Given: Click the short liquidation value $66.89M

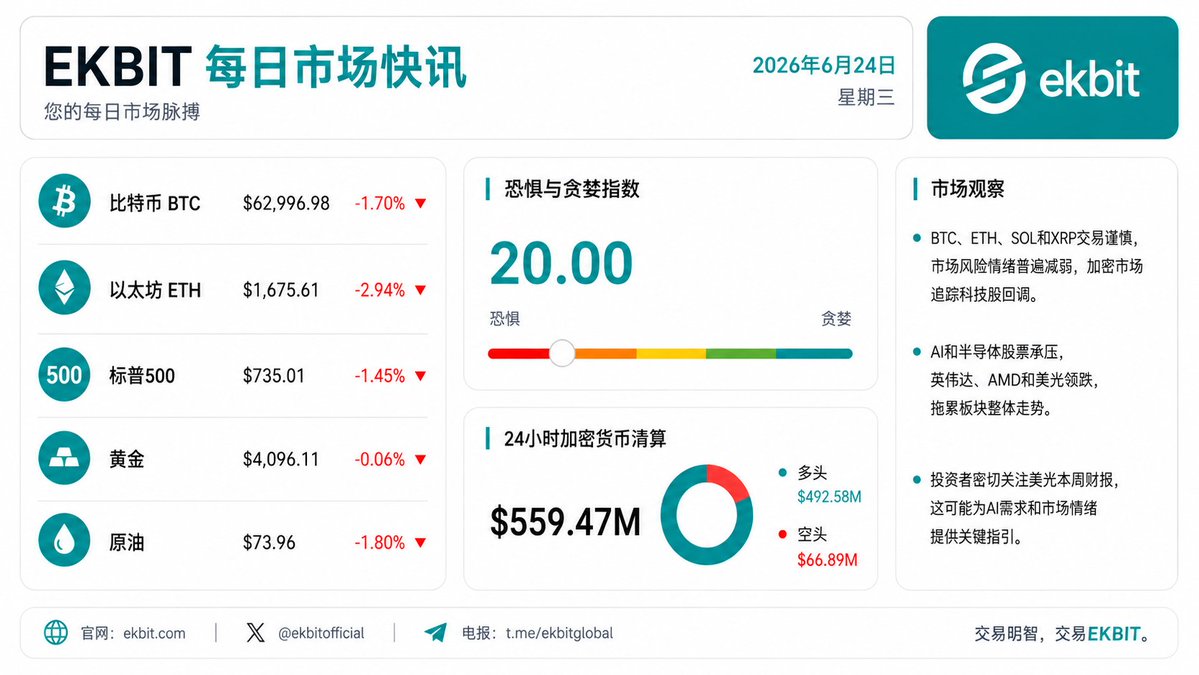Looking at the screenshot, I should [x=827, y=560].
